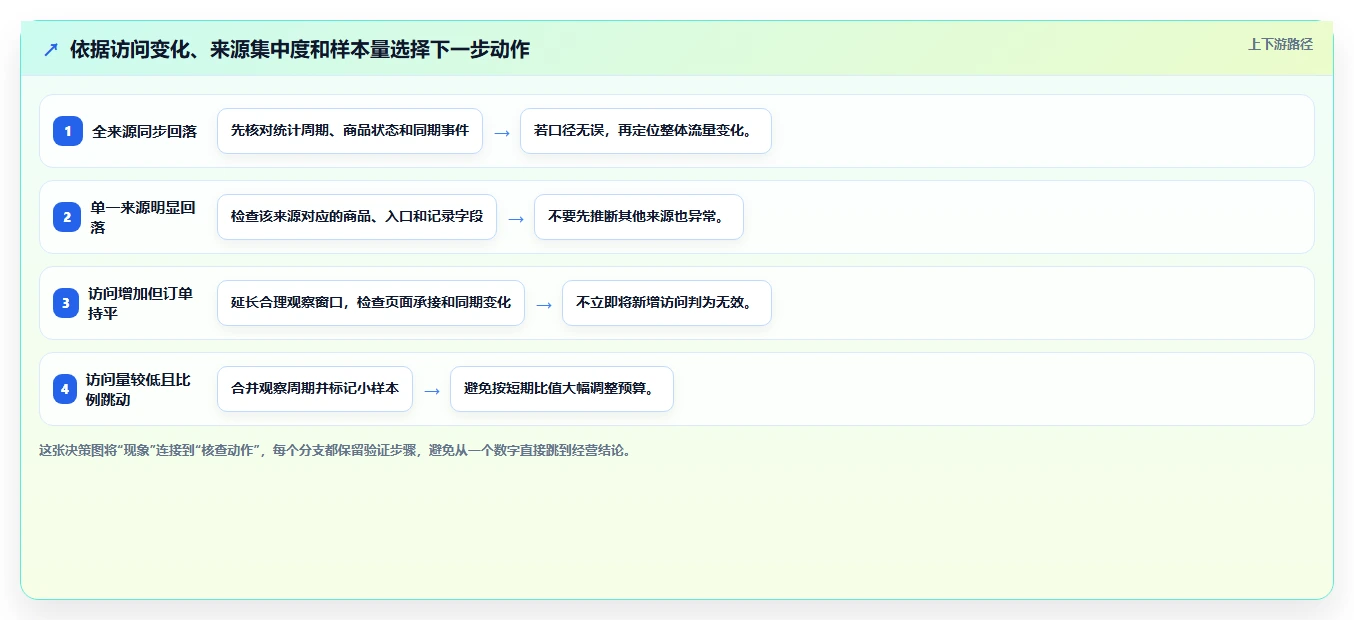Click the diagonal arrow icon beside the heading
Image resolution: width=1354 pixels, height=620 pixels.
click(x=51, y=49)
